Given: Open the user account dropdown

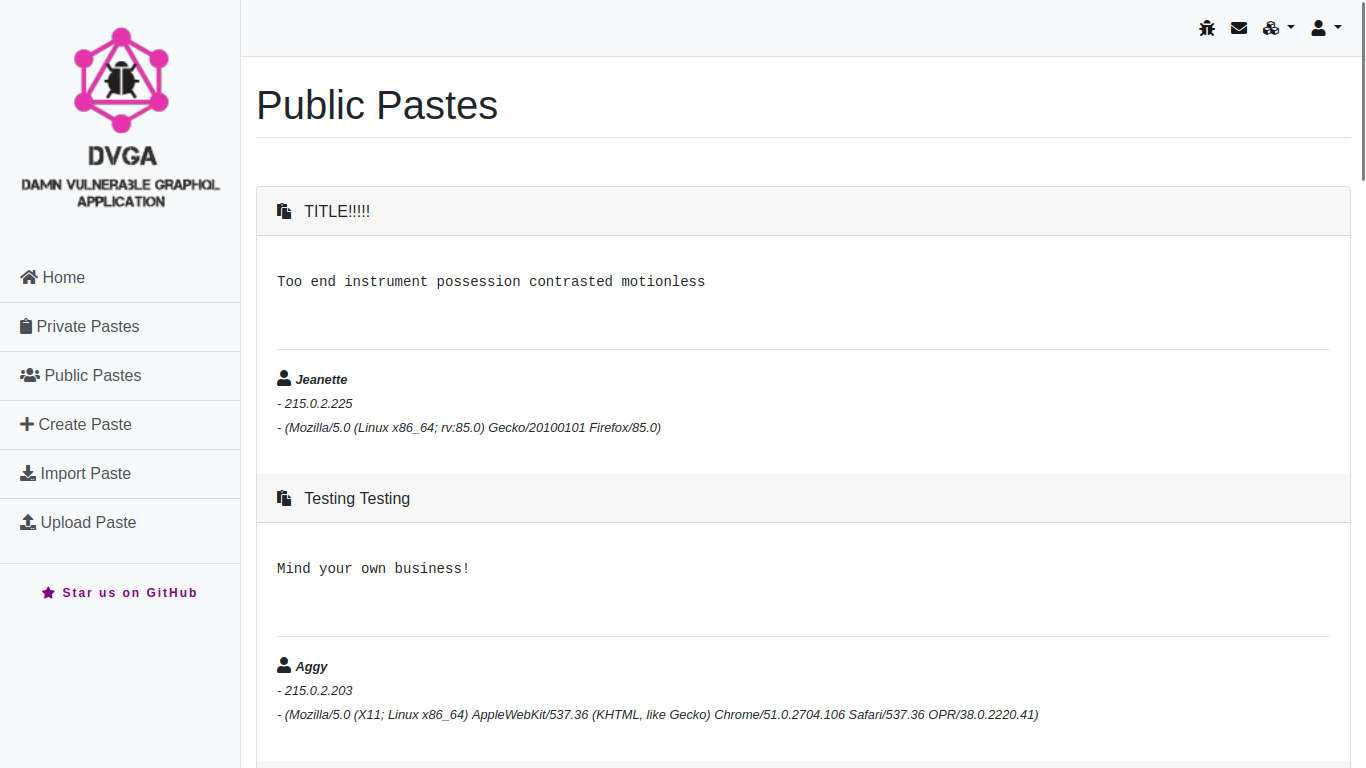Looking at the screenshot, I should tap(1325, 28).
